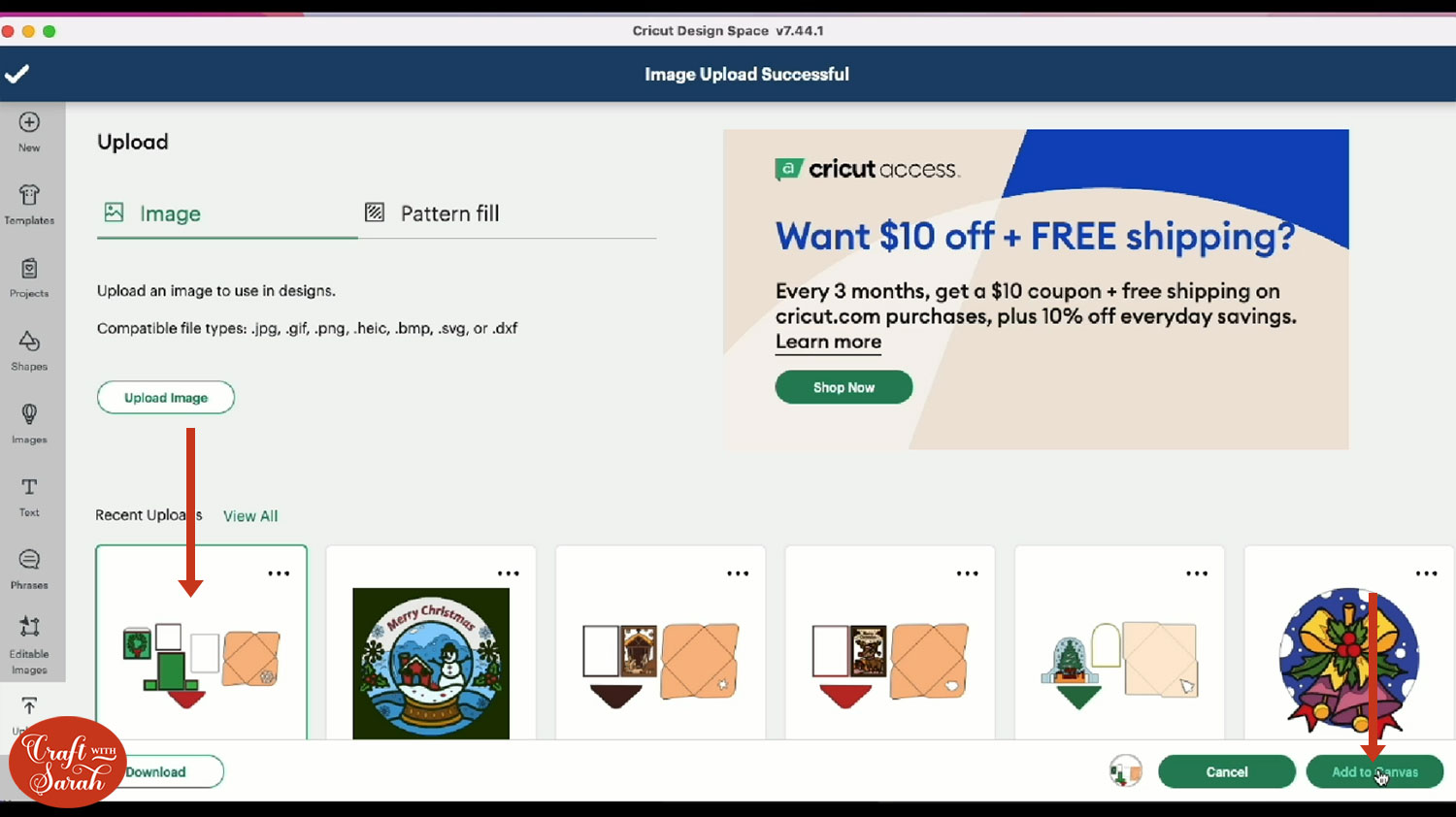Select the Shapes tool icon
Screen dimensions: 1456x817
coord(29,341)
